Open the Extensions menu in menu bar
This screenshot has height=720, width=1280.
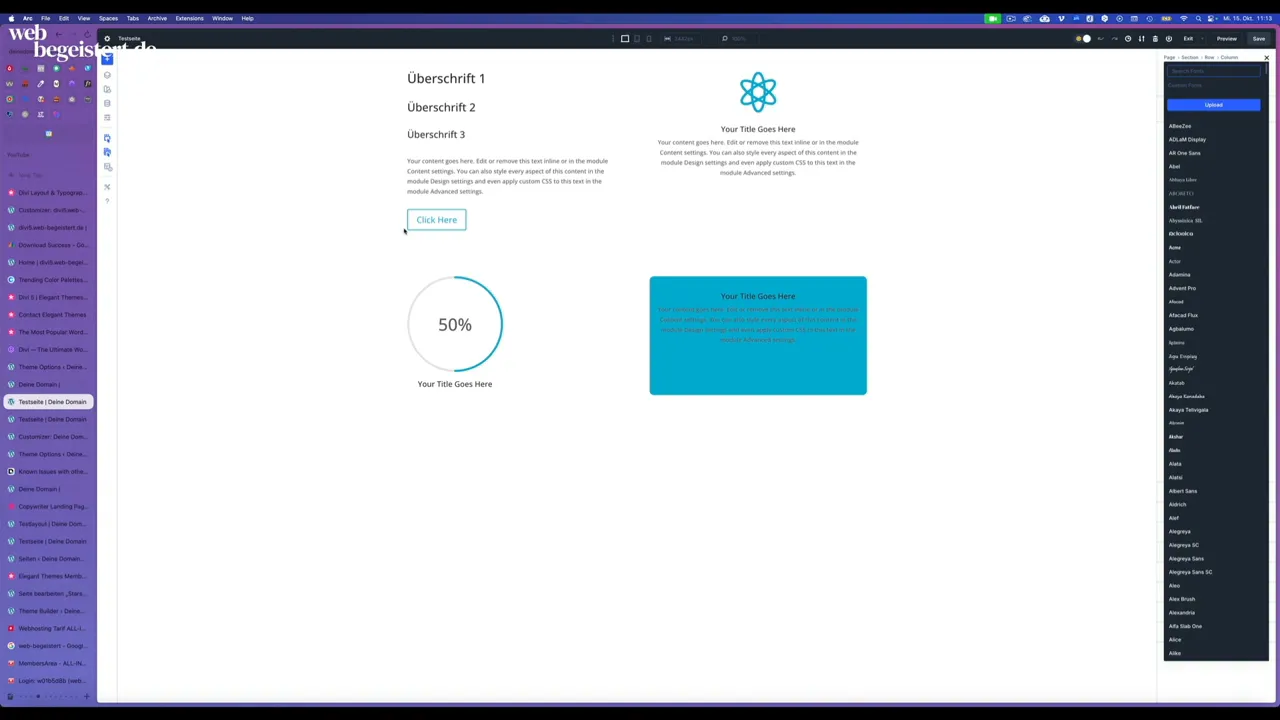tap(189, 18)
